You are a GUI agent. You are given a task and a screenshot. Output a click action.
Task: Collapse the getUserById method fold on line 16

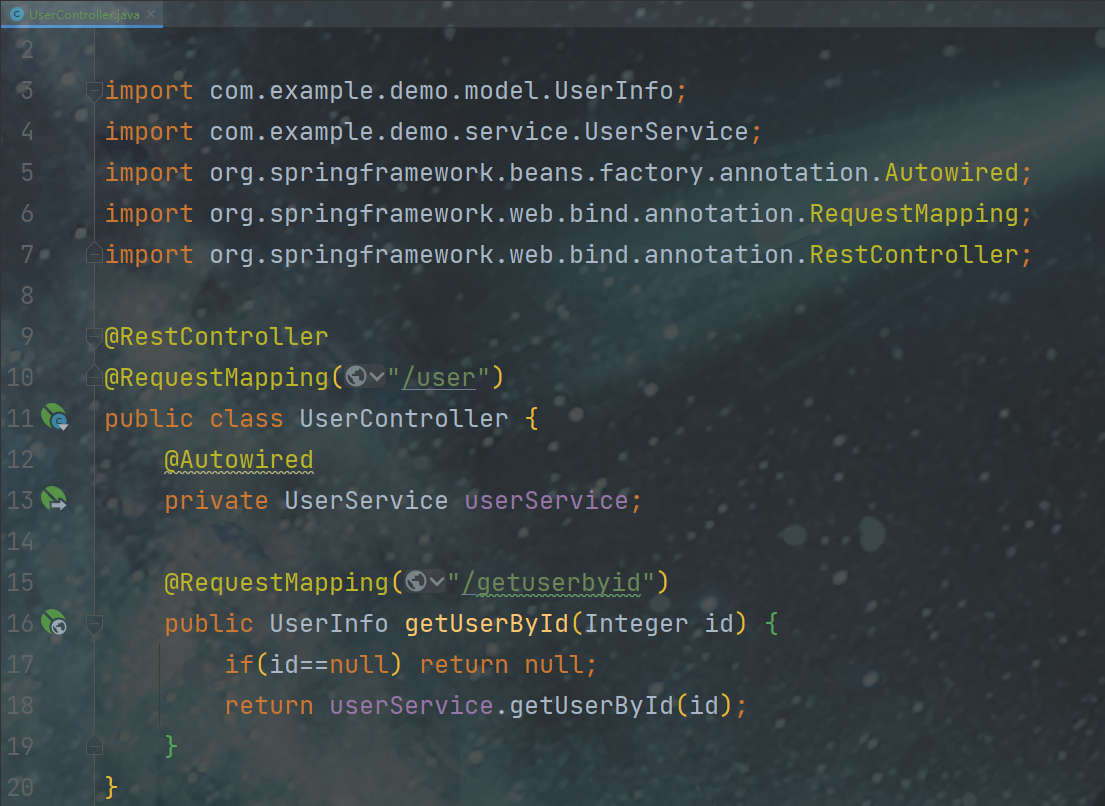94,623
